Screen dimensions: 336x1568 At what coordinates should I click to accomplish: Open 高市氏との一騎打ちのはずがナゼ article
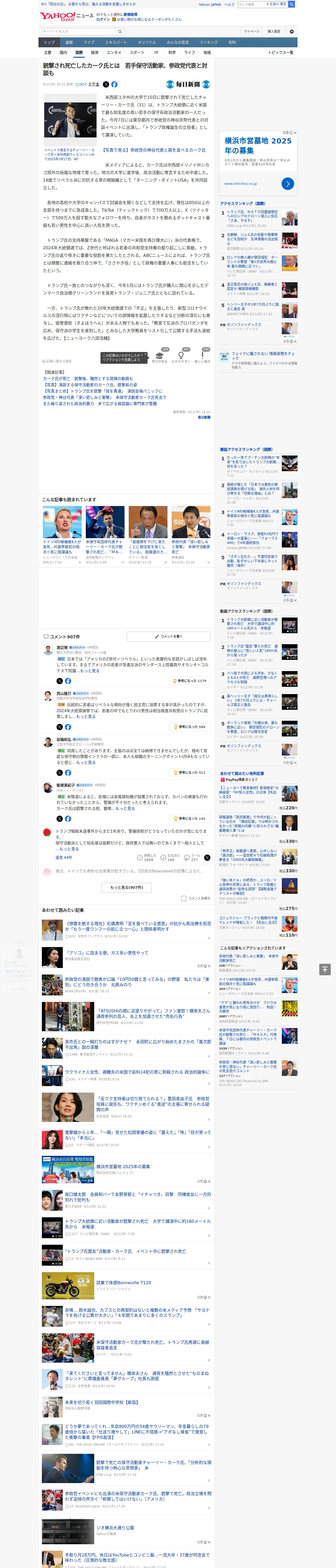point(138,1045)
